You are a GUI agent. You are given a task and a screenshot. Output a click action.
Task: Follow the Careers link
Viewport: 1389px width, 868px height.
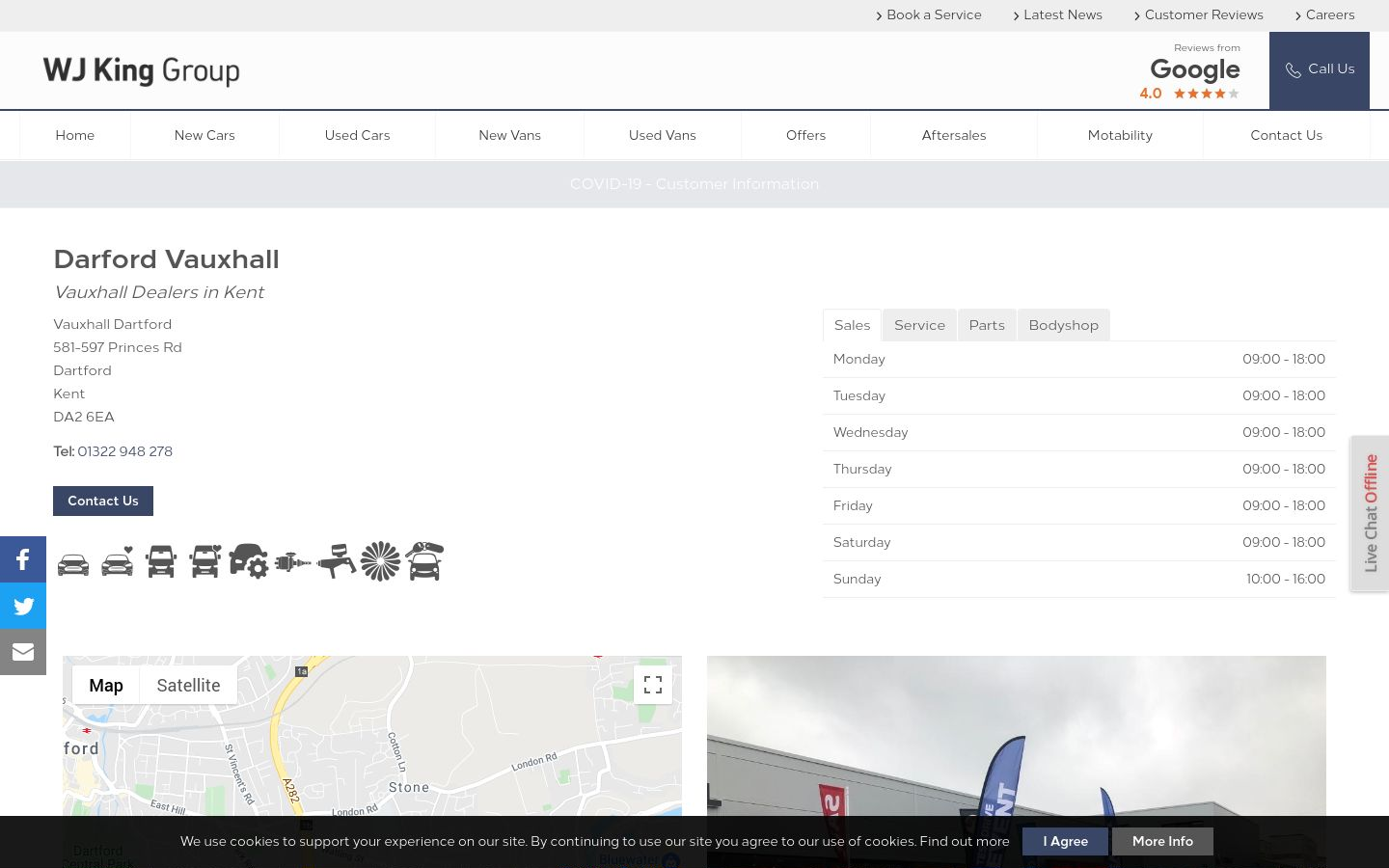point(1325,14)
